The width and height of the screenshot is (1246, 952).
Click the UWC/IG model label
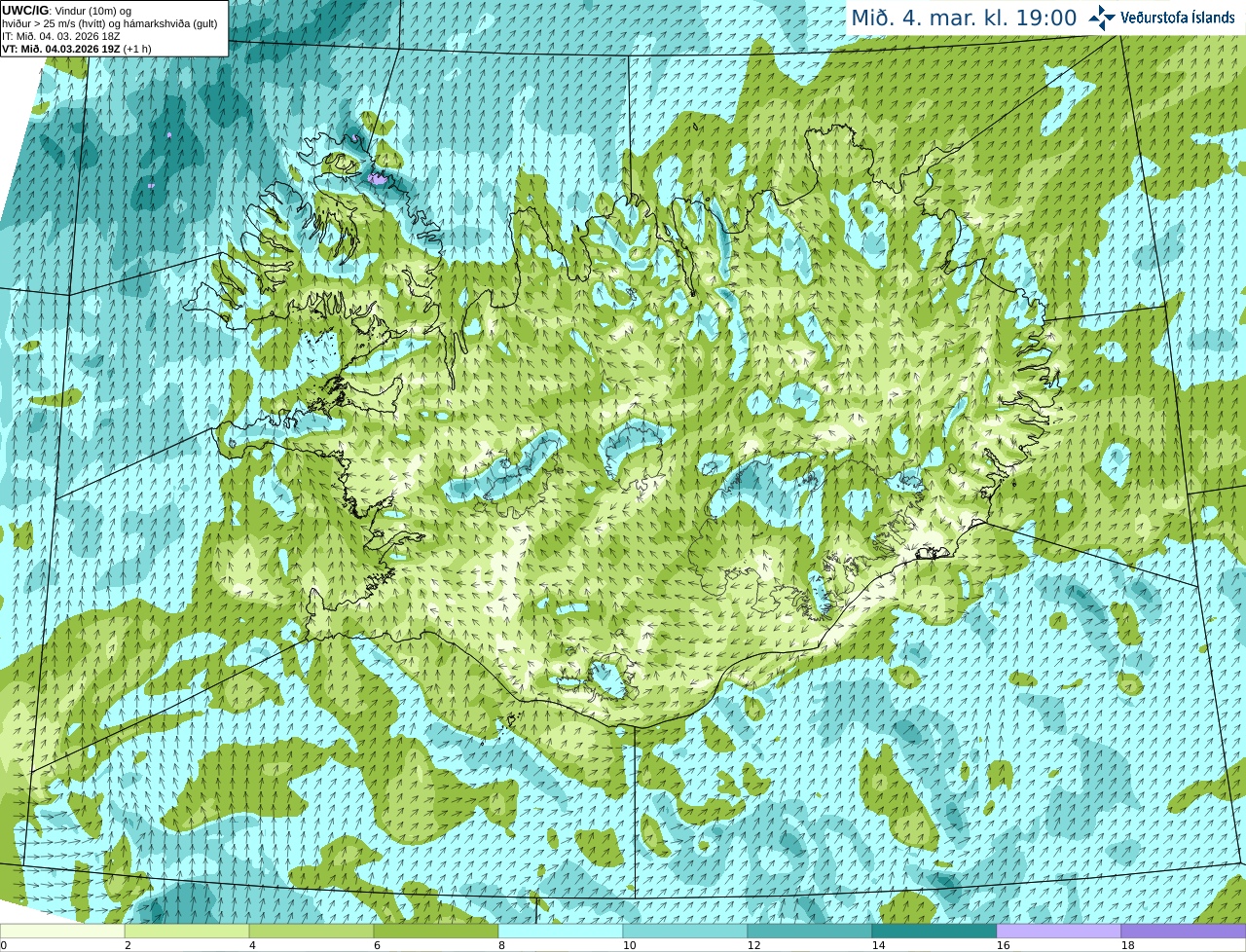25,10
